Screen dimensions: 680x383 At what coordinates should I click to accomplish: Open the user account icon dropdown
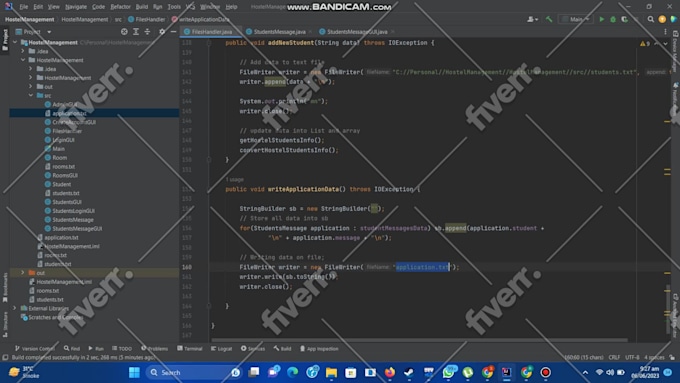[533, 19]
